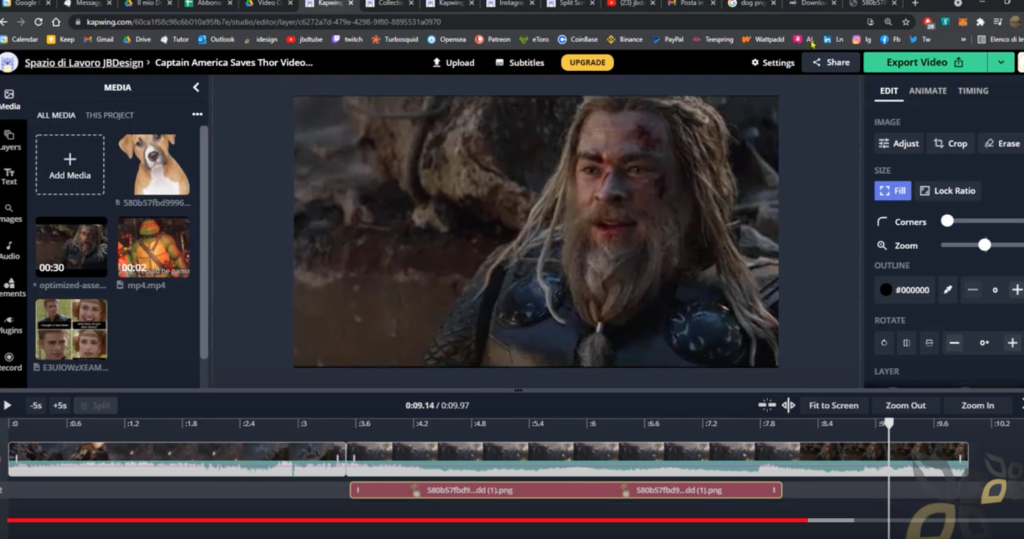Select the Text tool in sidebar
The image size is (1024, 539).
(9, 176)
